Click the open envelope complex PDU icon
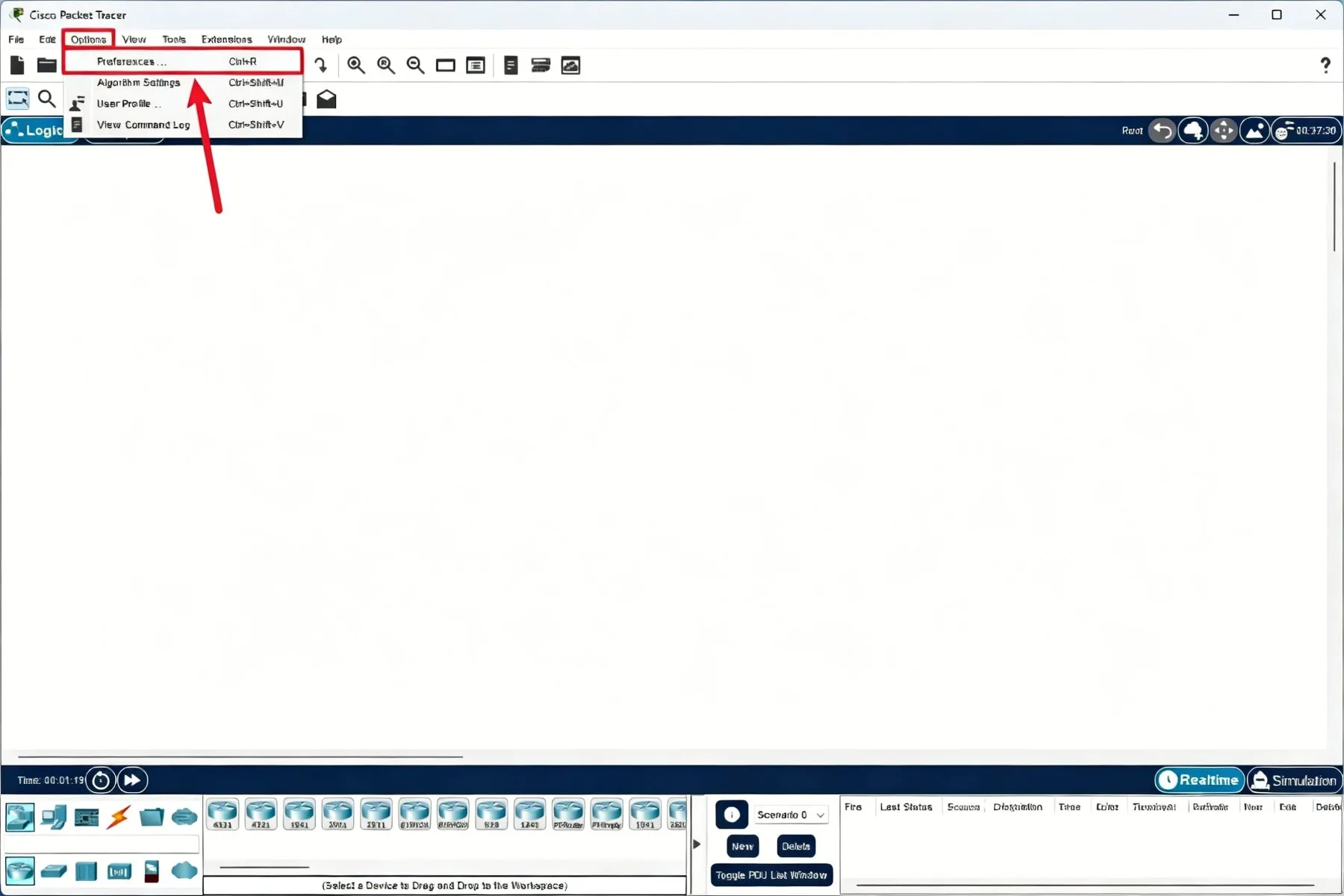The image size is (1344, 896). coord(326,99)
